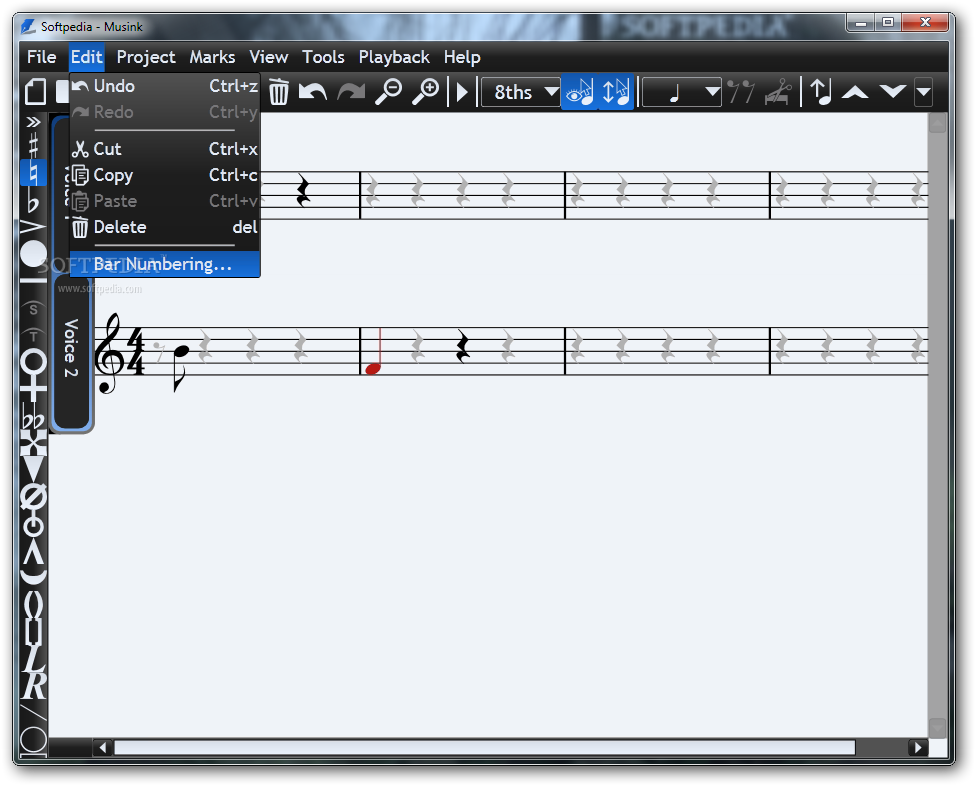This screenshot has width=976, height=786.
Task: Start playback with the play triangle
Action: [x=462, y=92]
